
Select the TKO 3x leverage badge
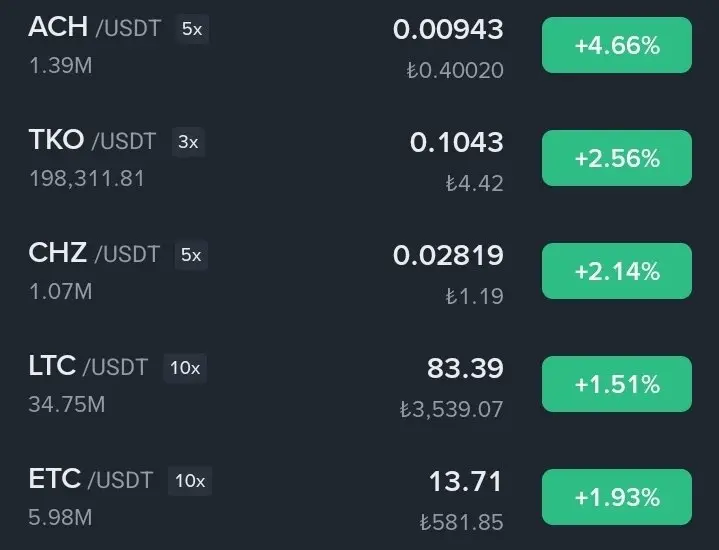(x=188, y=142)
